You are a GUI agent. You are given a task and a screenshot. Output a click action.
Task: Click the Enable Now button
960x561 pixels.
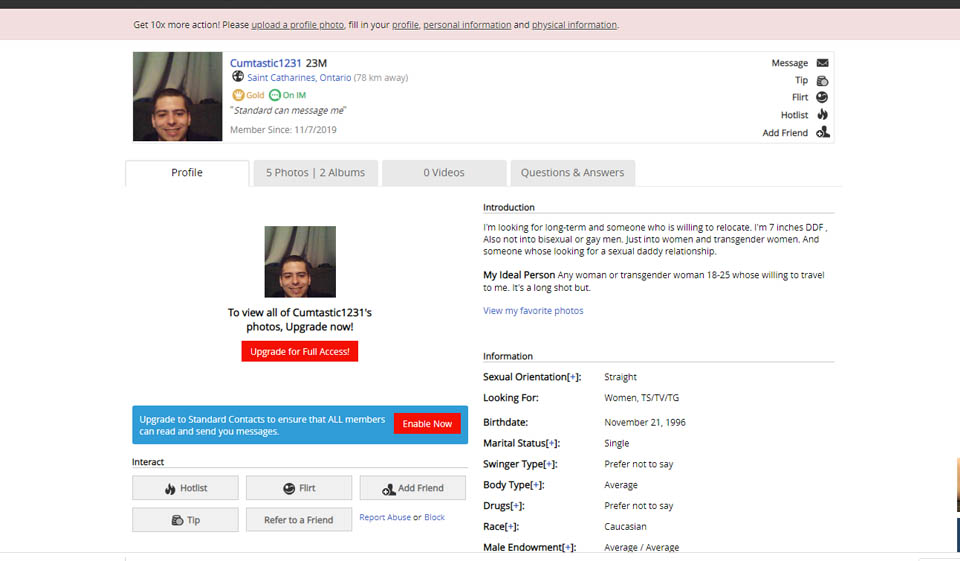click(427, 424)
